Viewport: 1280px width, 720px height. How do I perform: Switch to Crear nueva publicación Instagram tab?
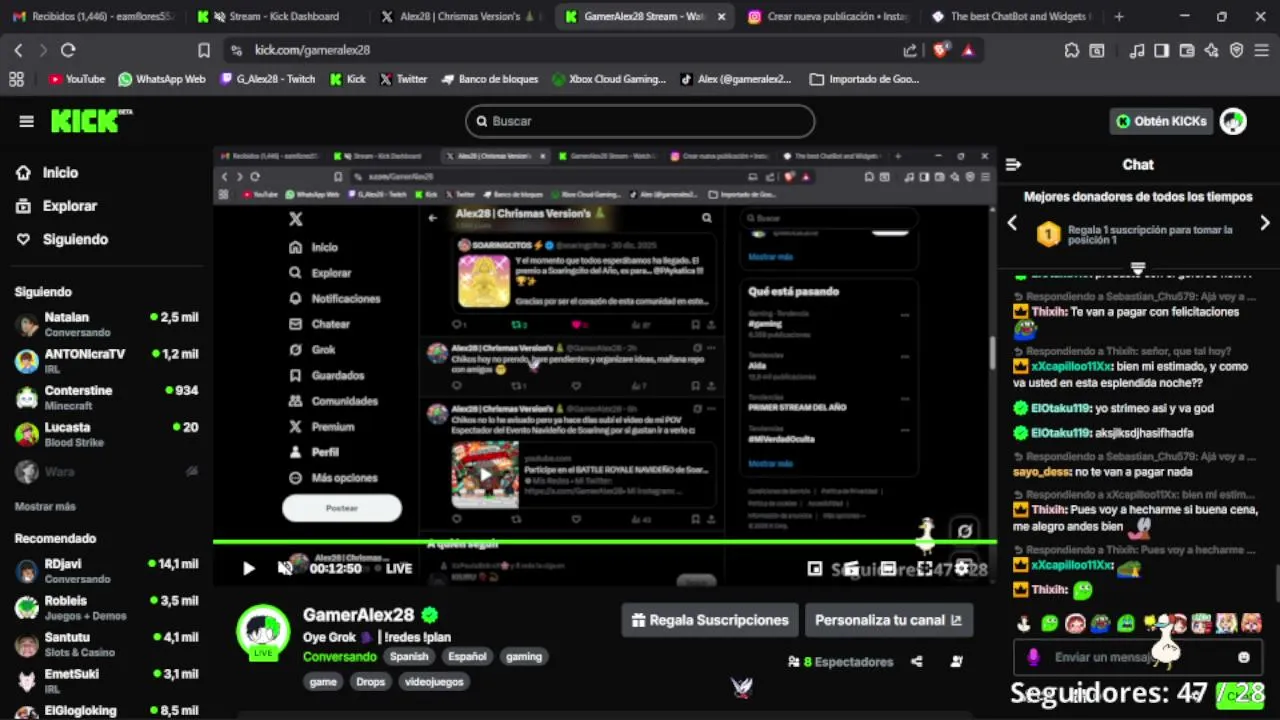pos(827,16)
